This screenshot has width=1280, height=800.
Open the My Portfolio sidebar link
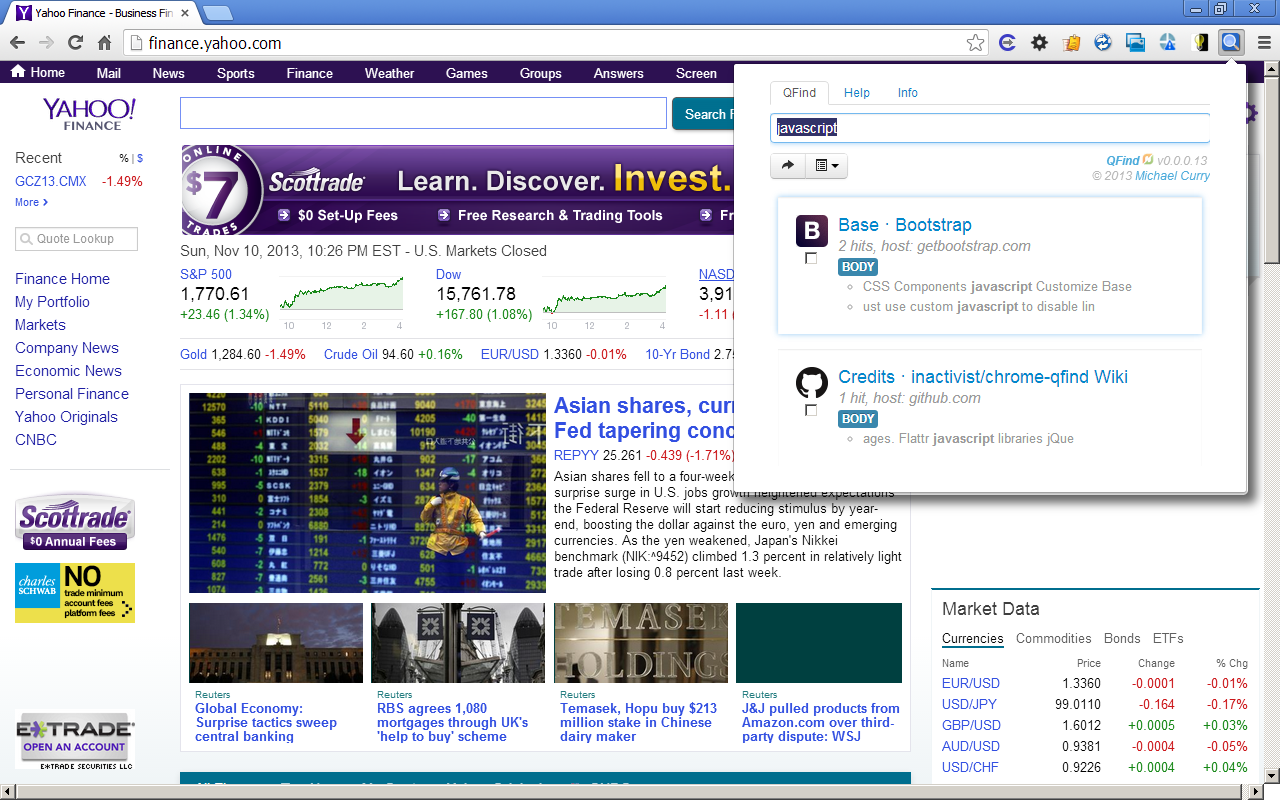point(52,302)
